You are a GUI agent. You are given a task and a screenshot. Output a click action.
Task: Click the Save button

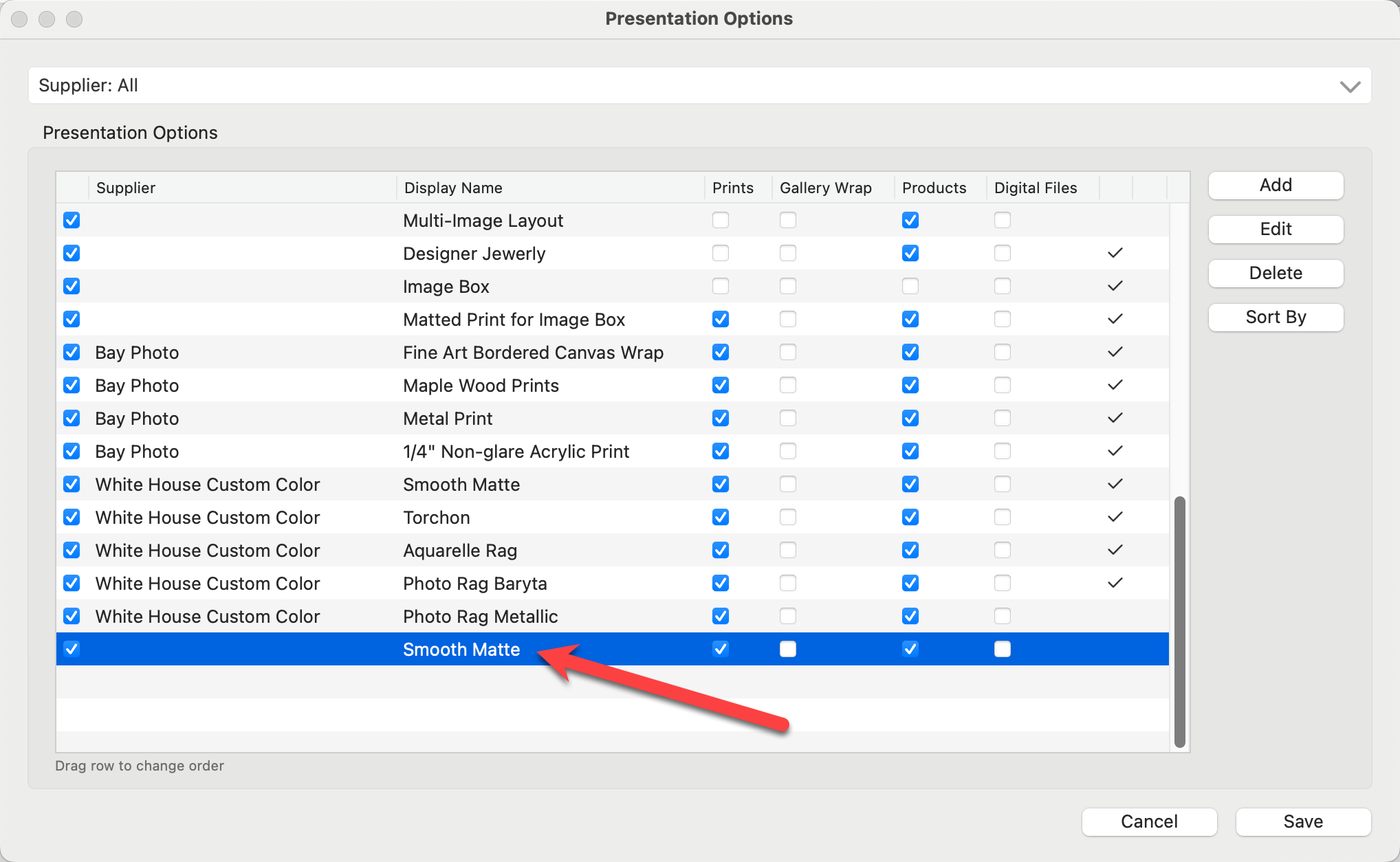[1303, 821]
